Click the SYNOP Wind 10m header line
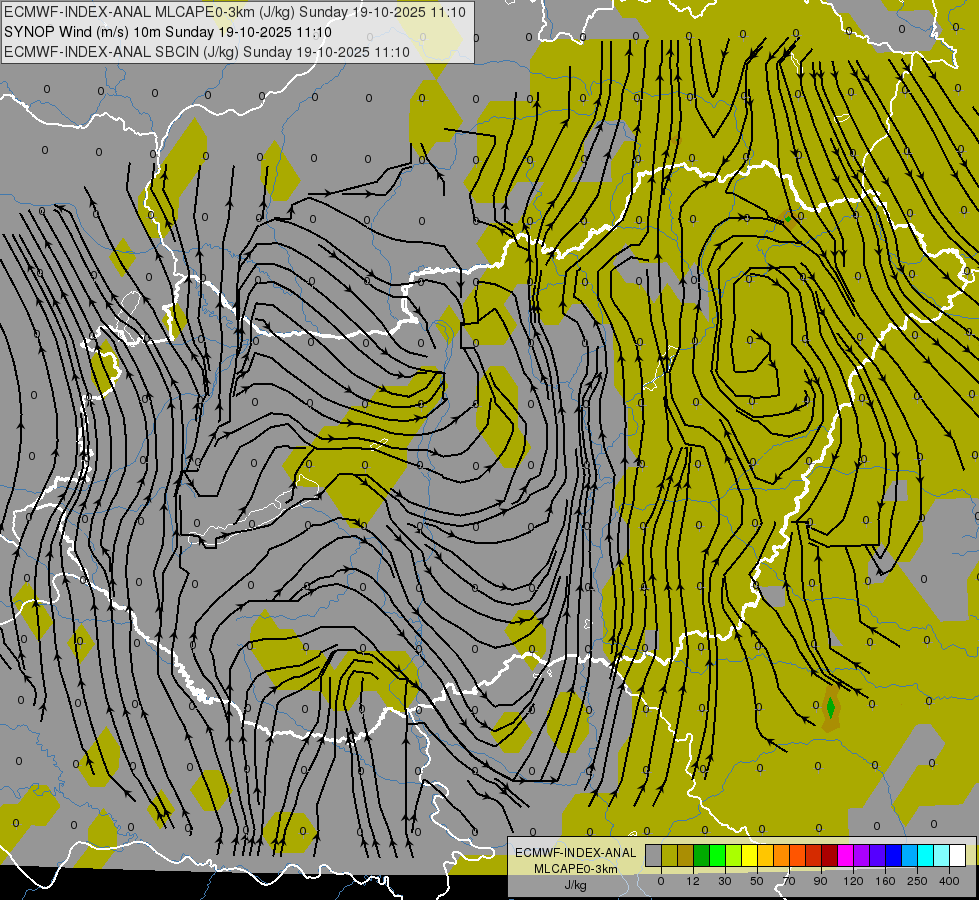The width and height of the screenshot is (979, 900). tap(168, 32)
